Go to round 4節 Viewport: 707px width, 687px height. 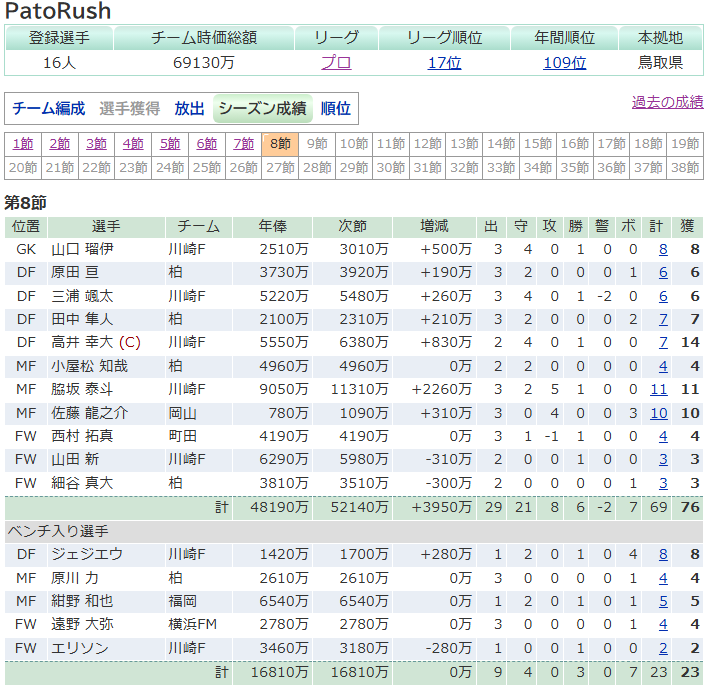pyautogui.click(x=133, y=144)
